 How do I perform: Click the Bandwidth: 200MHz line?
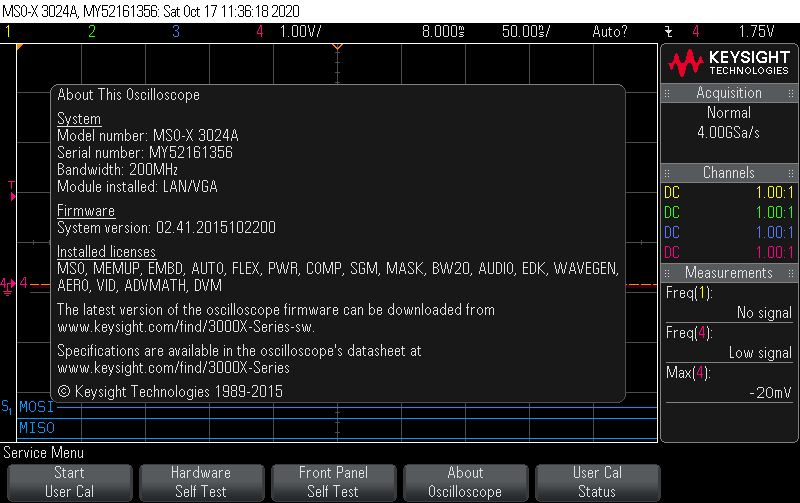[117, 170]
